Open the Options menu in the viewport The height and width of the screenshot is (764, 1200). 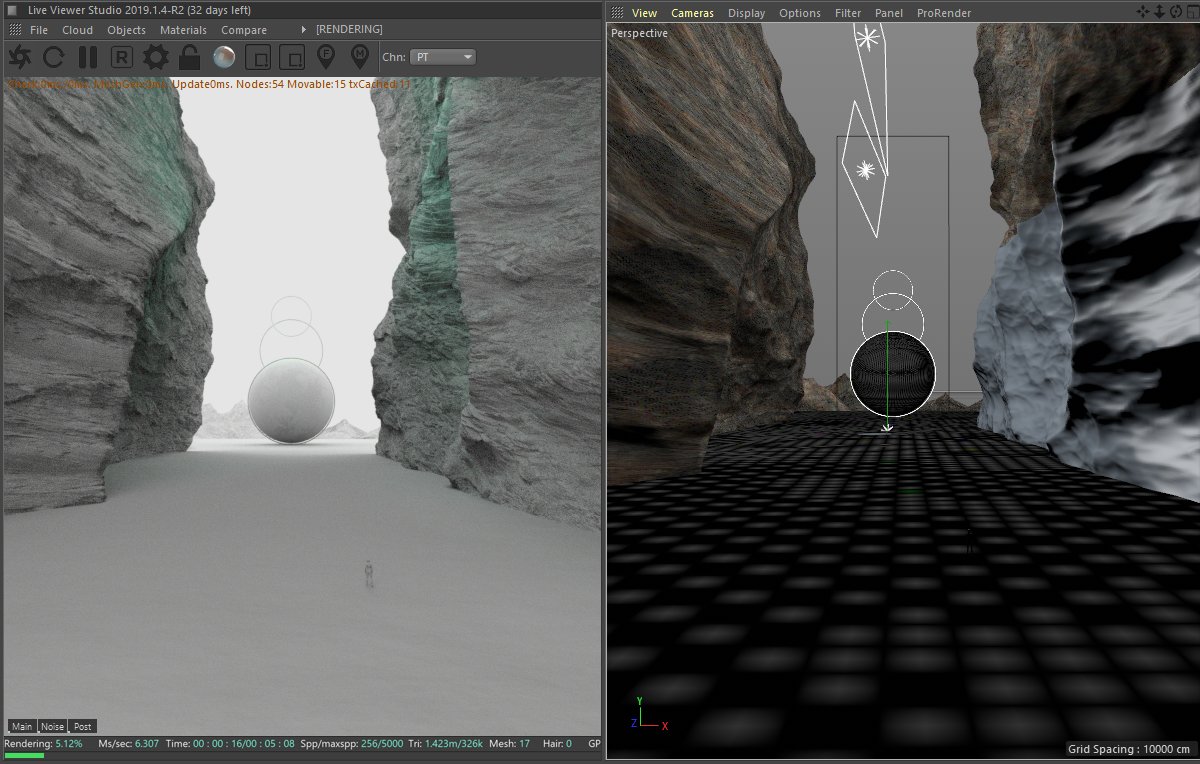pos(800,13)
